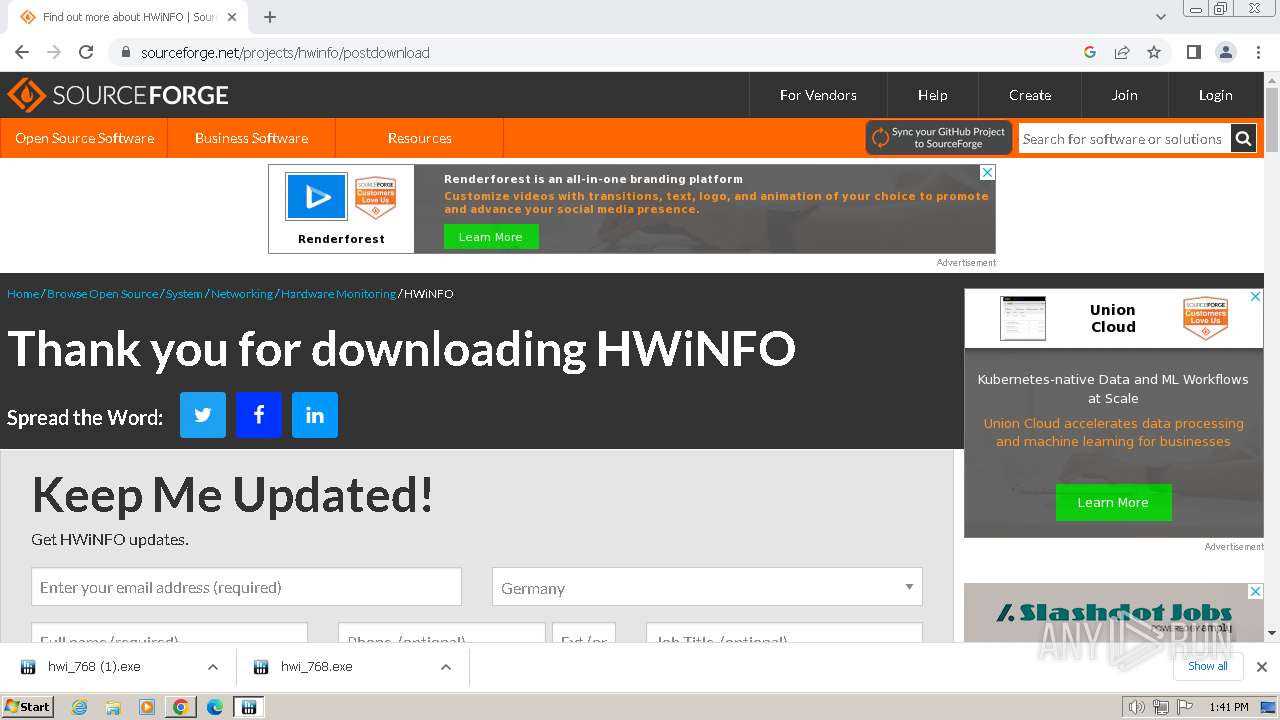Open the Business Software tab

251,138
